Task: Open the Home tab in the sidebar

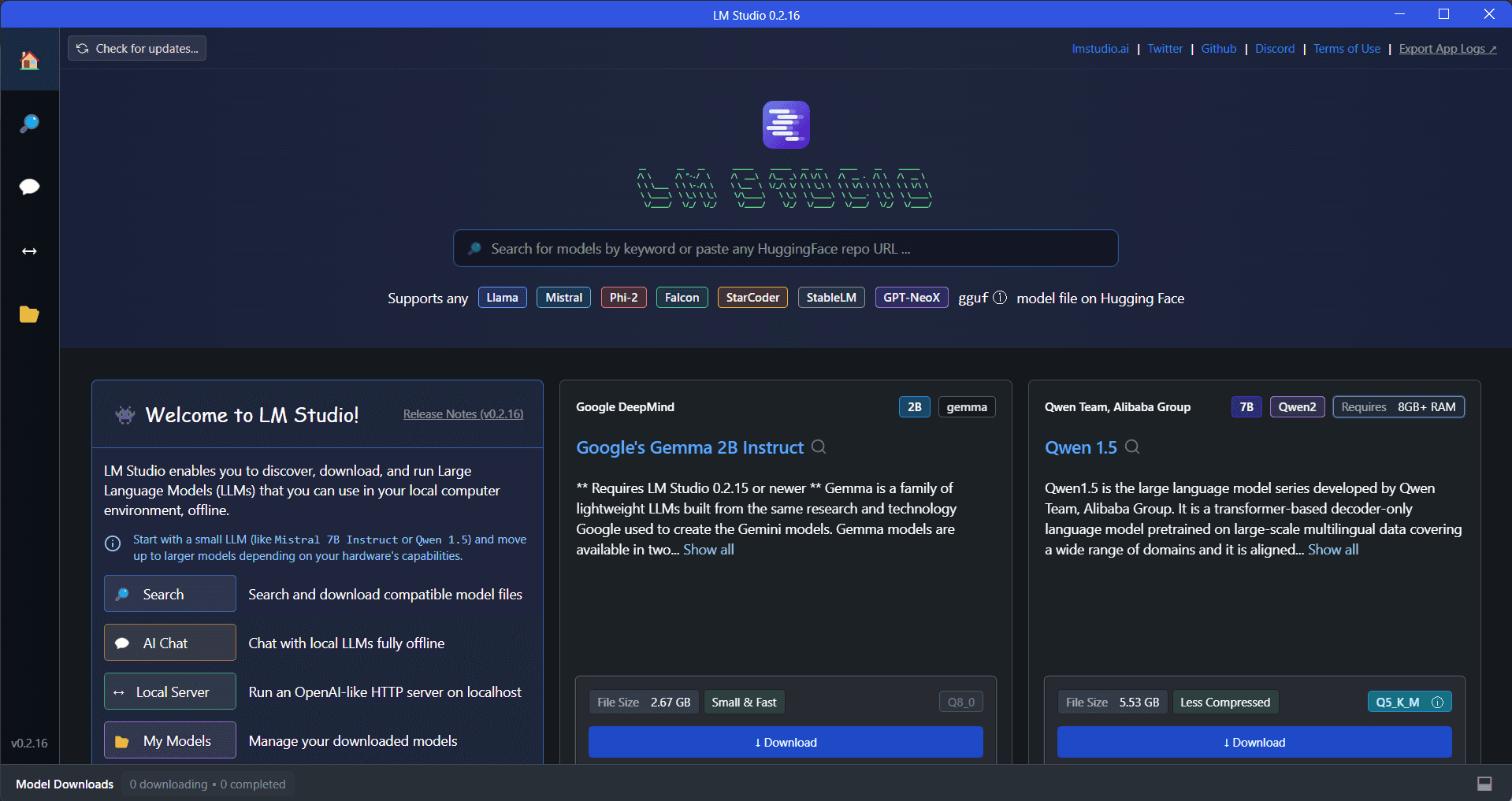Action: click(29, 60)
